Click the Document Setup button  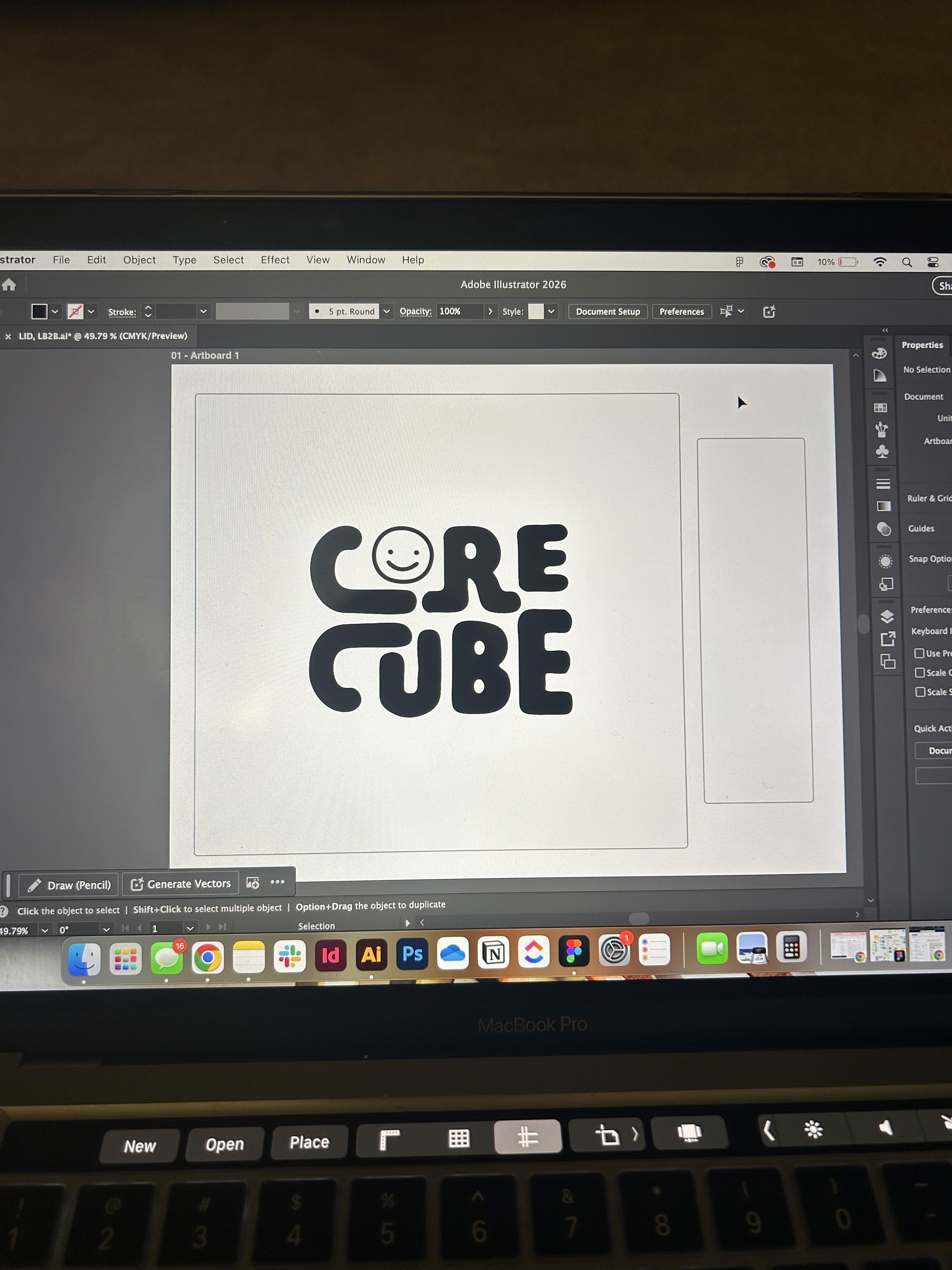click(x=608, y=312)
